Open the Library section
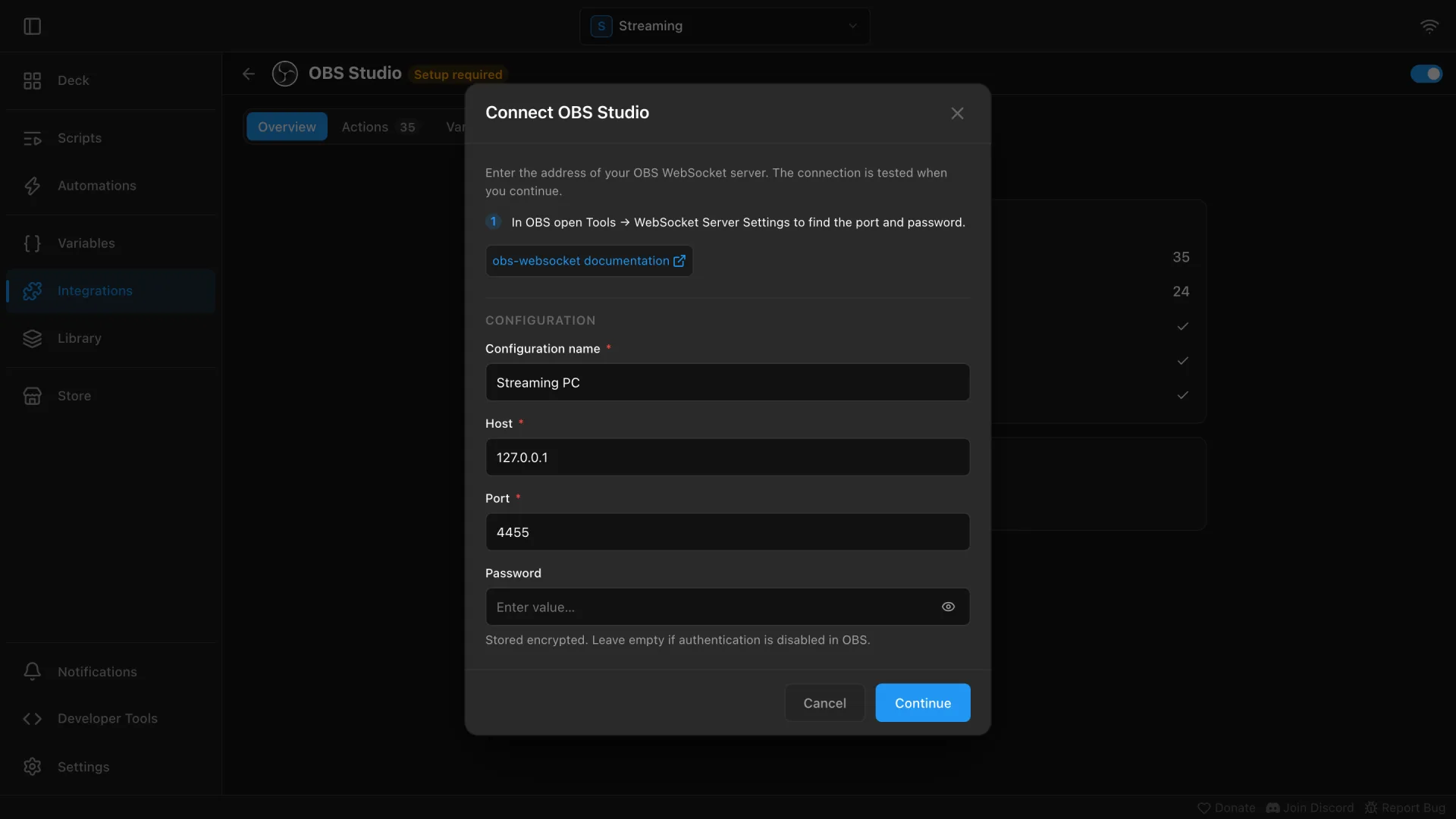Screen dimensions: 1456x819 pyautogui.click(x=111, y=338)
